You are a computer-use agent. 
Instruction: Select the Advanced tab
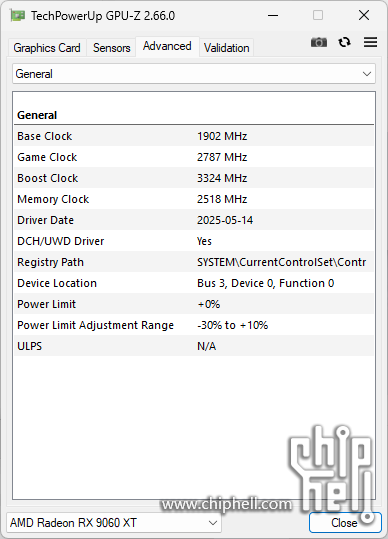167,46
